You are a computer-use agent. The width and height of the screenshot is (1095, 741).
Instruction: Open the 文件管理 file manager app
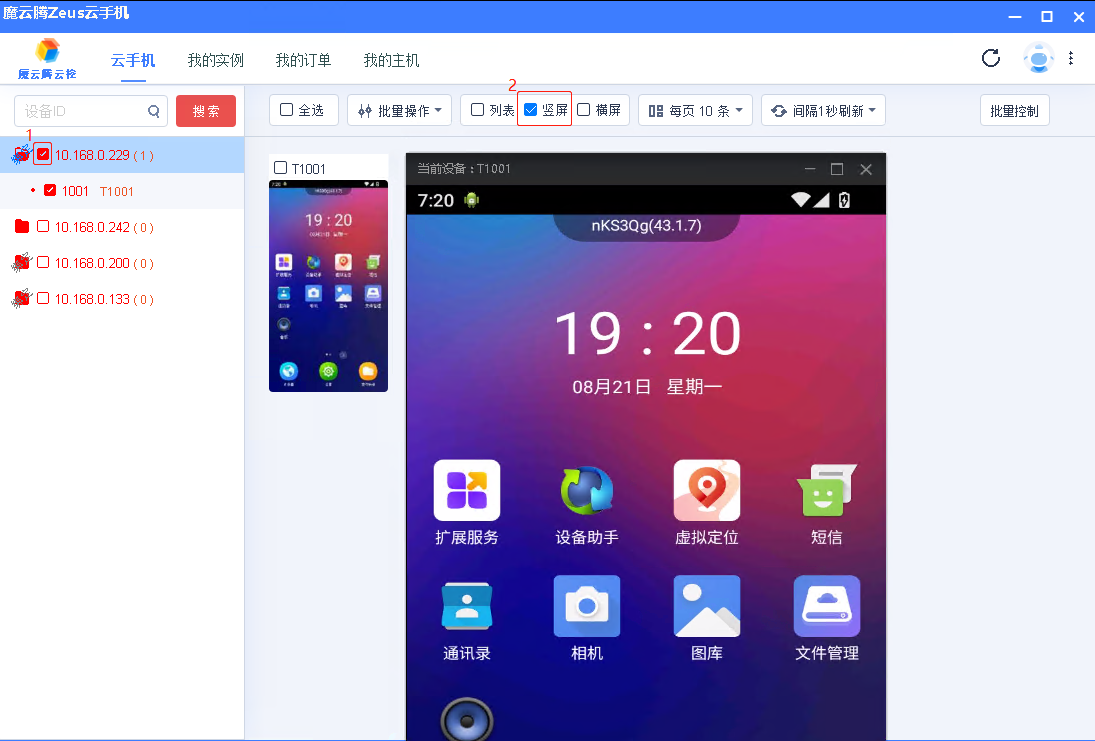pos(826,606)
